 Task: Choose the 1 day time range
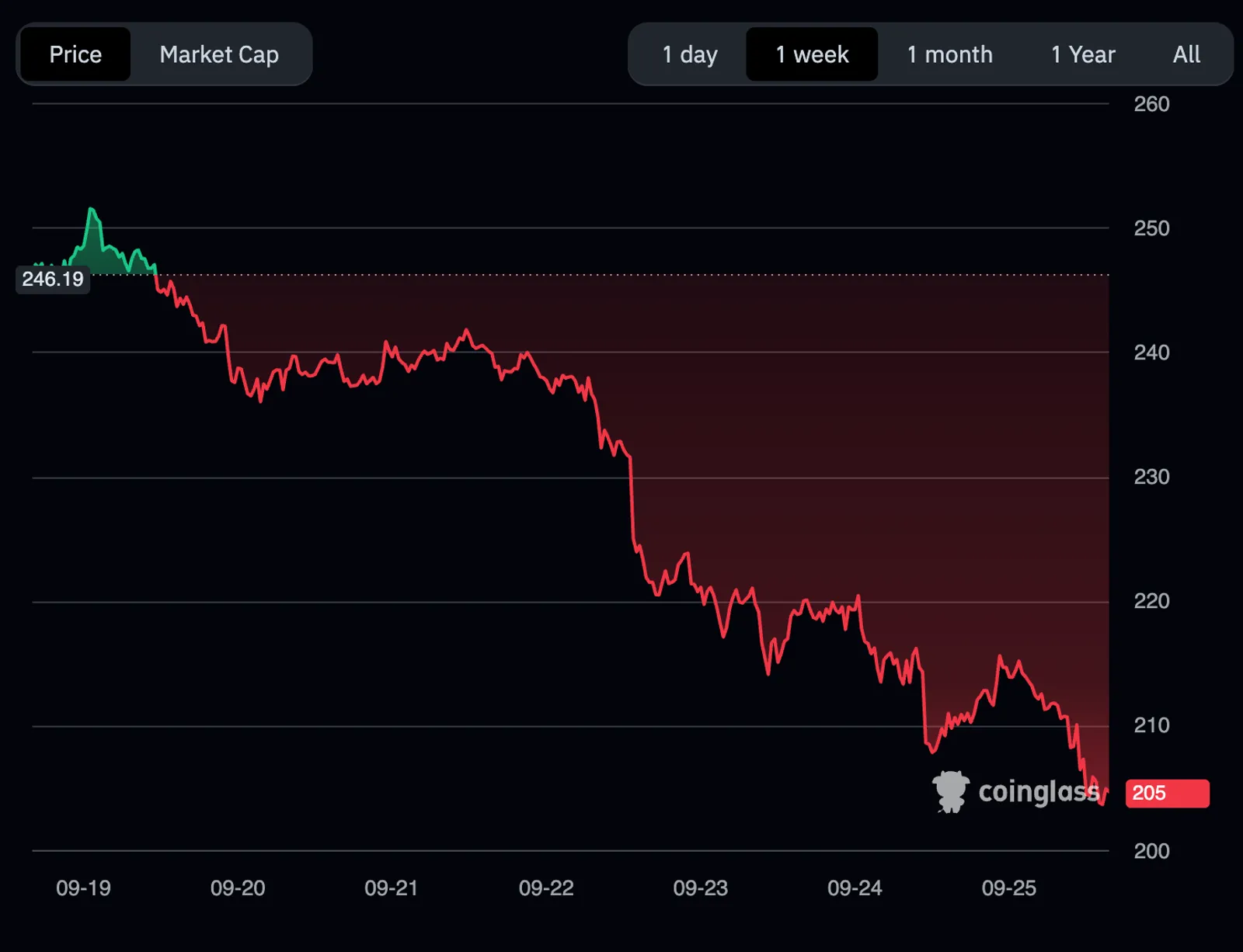(x=690, y=54)
